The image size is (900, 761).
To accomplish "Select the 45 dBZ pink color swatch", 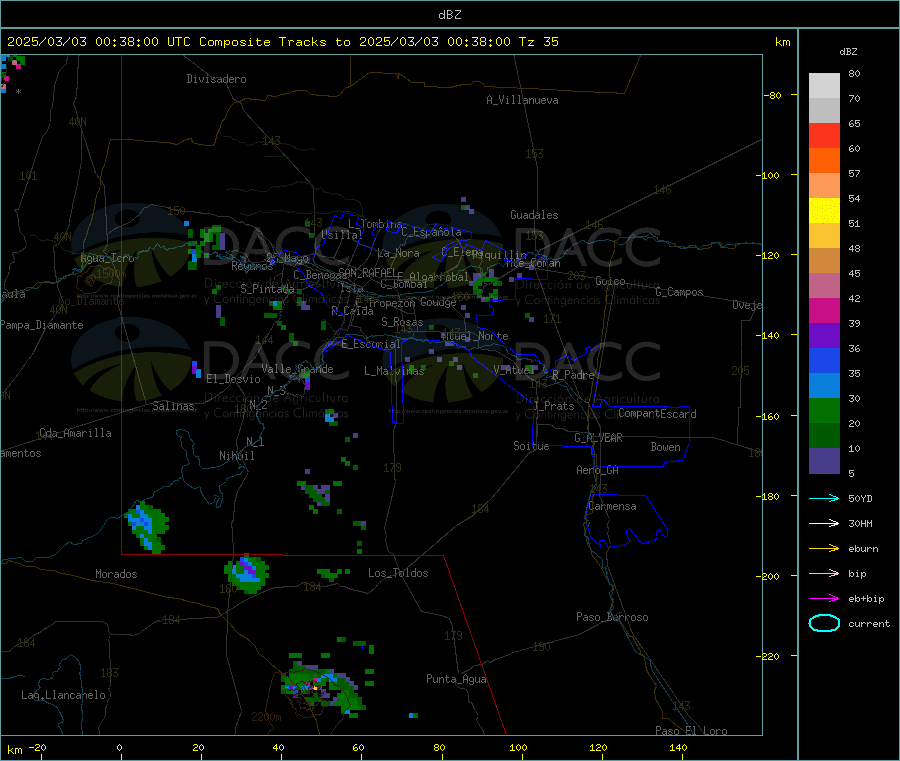I will pyautogui.click(x=824, y=285).
